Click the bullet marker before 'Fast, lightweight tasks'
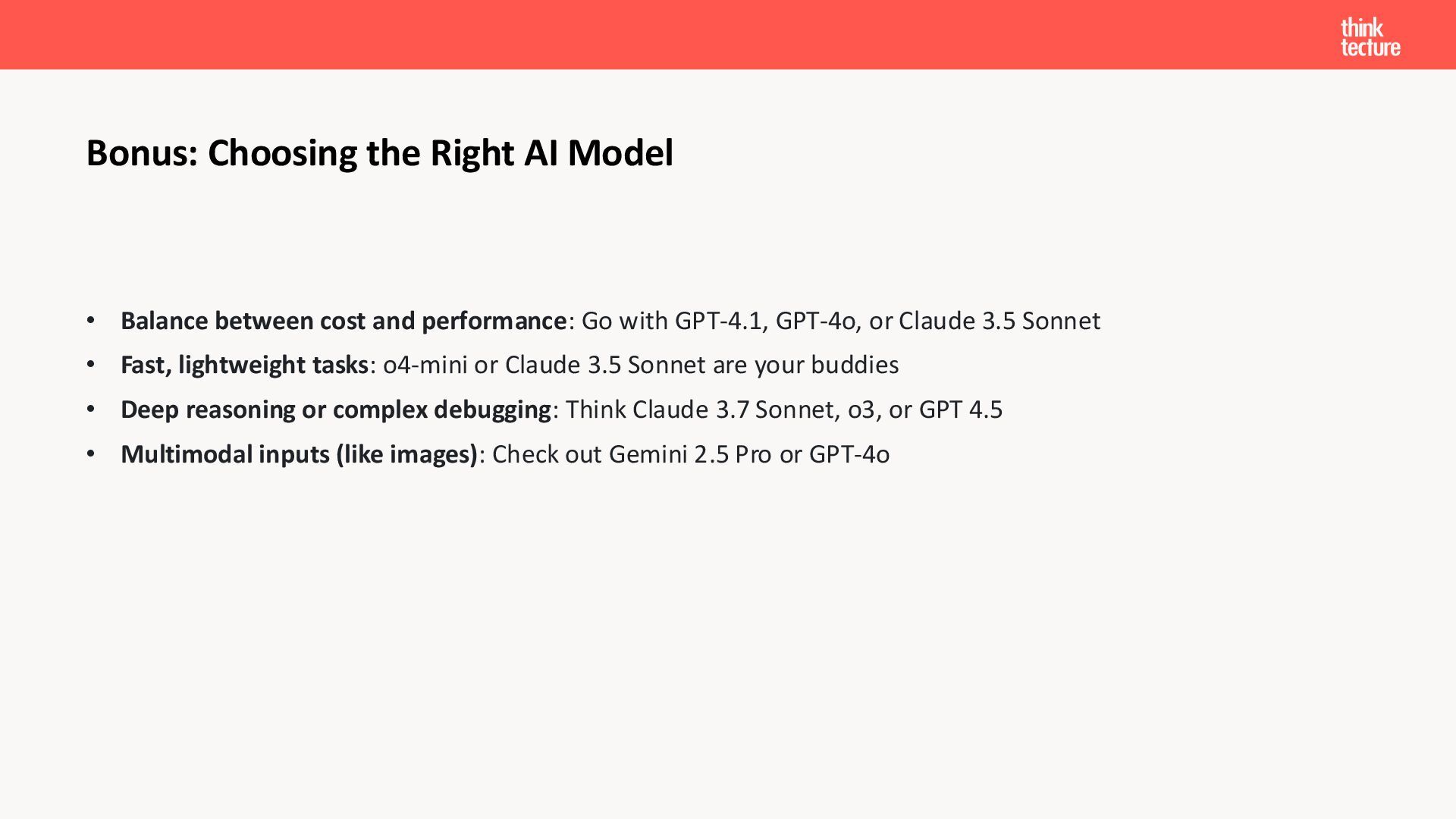The image size is (1456, 819). coord(91,365)
